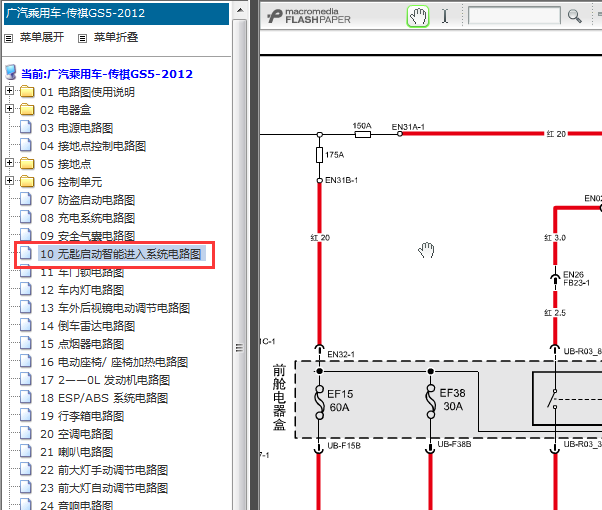
Task: Click the 150A fuse symbol in diagram
Action: tap(362, 134)
